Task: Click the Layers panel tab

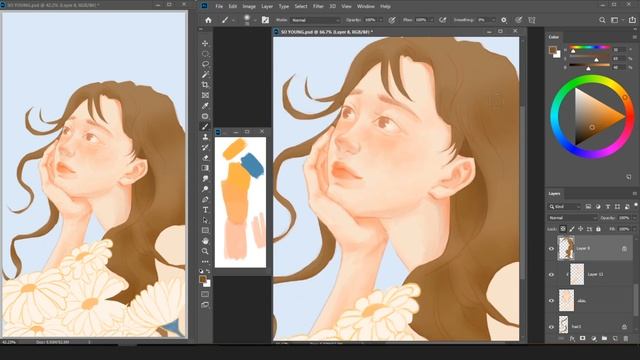Action: point(554,193)
